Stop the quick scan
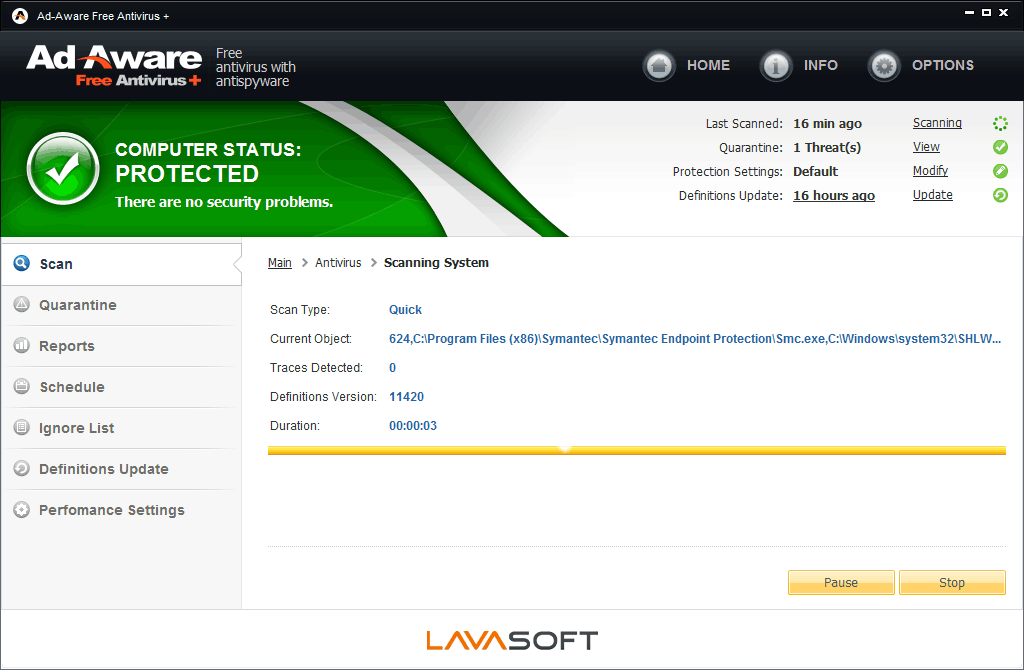 point(952,582)
